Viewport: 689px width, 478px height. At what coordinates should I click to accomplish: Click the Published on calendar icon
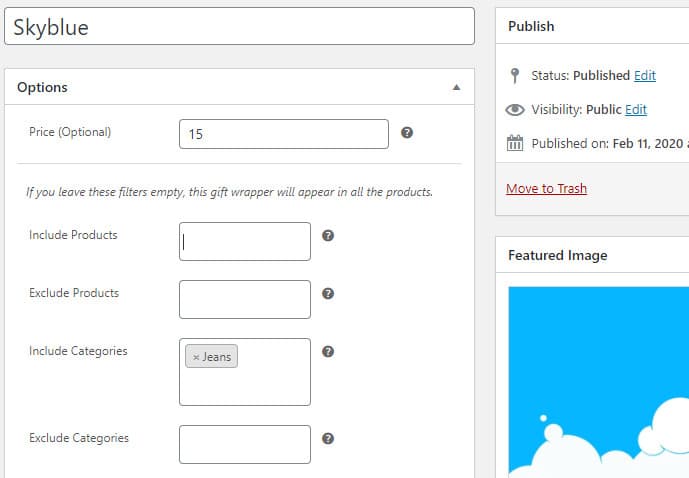515,143
